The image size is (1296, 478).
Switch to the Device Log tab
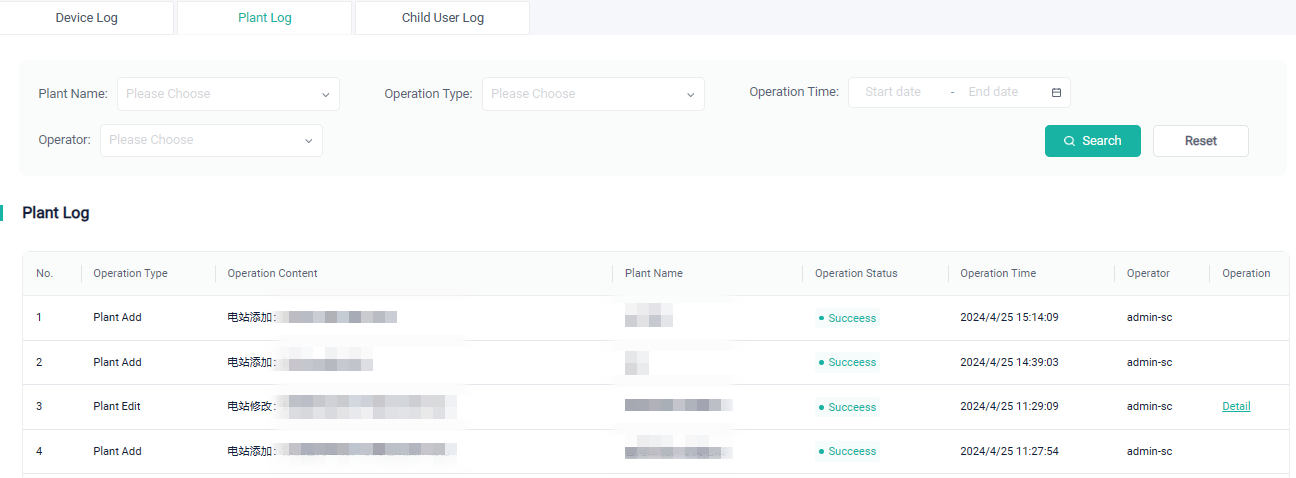click(x=87, y=18)
